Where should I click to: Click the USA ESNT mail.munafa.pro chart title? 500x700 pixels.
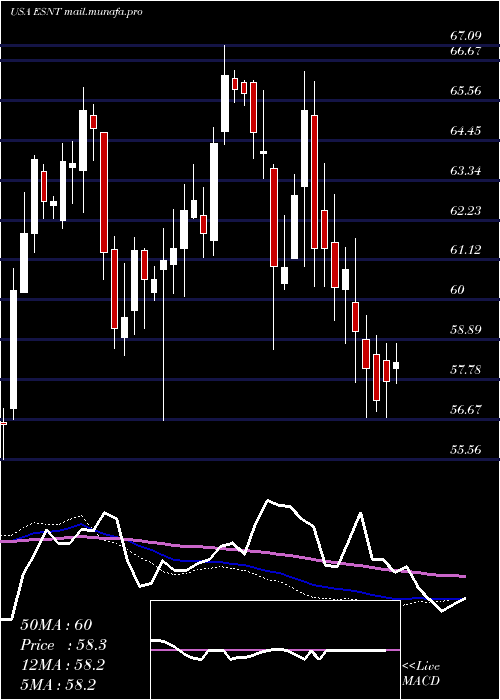pyautogui.click(x=76, y=12)
